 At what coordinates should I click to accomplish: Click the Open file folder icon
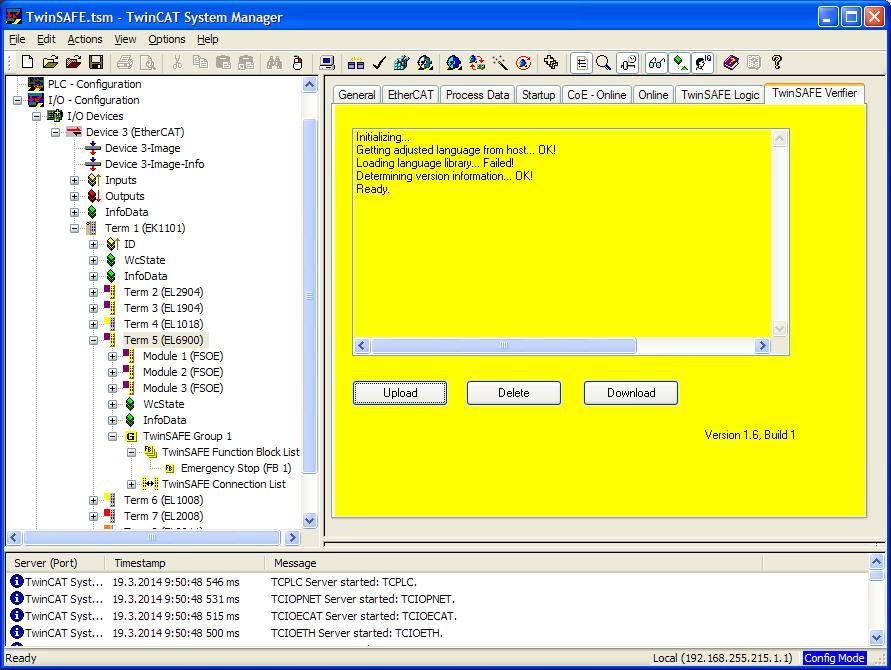click(x=50, y=63)
